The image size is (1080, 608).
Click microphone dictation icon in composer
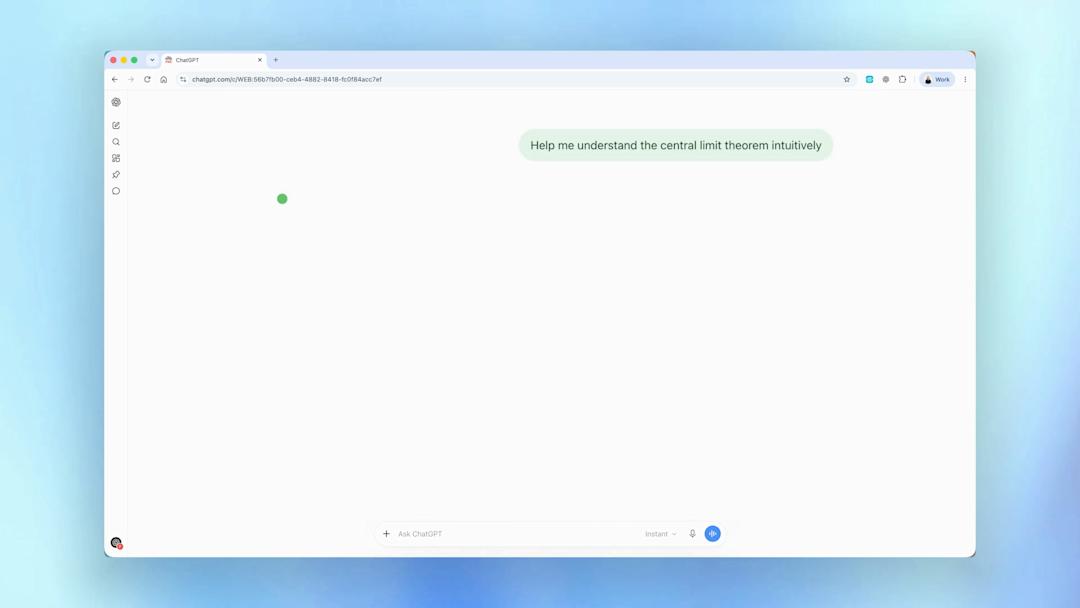pyautogui.click(x=692, y=534)
